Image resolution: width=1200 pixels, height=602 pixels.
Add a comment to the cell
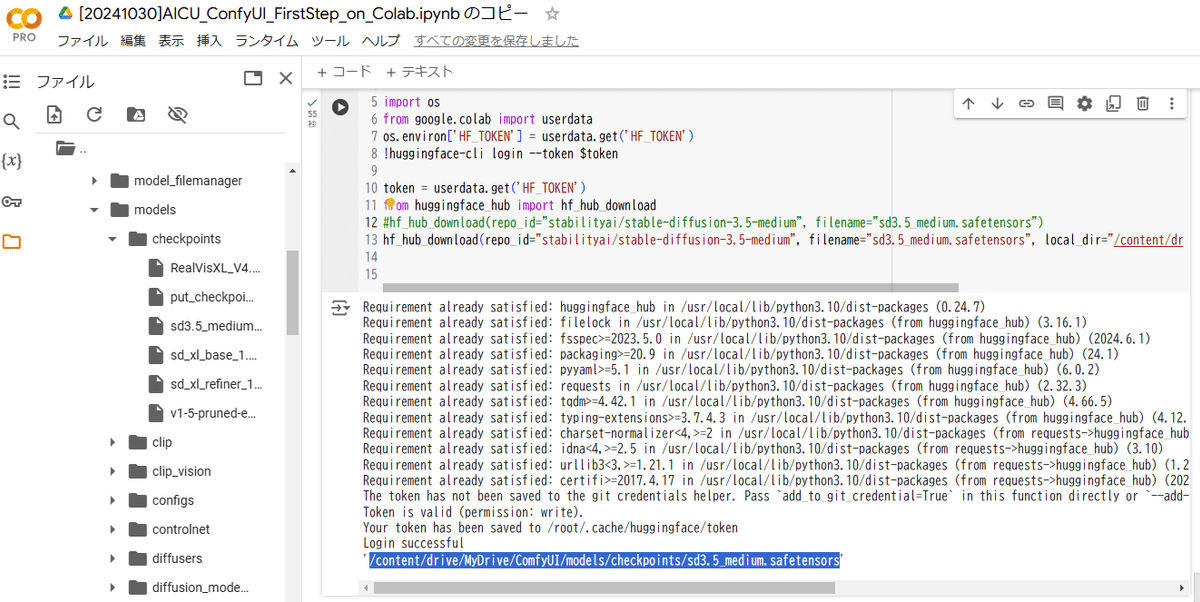point(1055,103)
